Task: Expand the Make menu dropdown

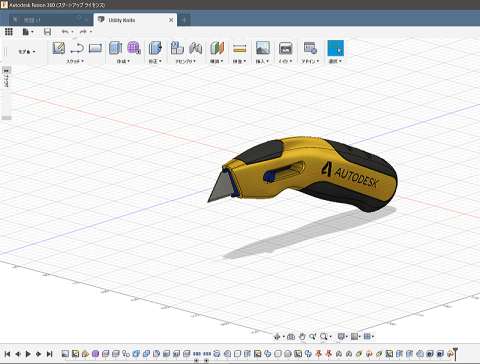Action: pyautogui.click(x=285, y=61)
